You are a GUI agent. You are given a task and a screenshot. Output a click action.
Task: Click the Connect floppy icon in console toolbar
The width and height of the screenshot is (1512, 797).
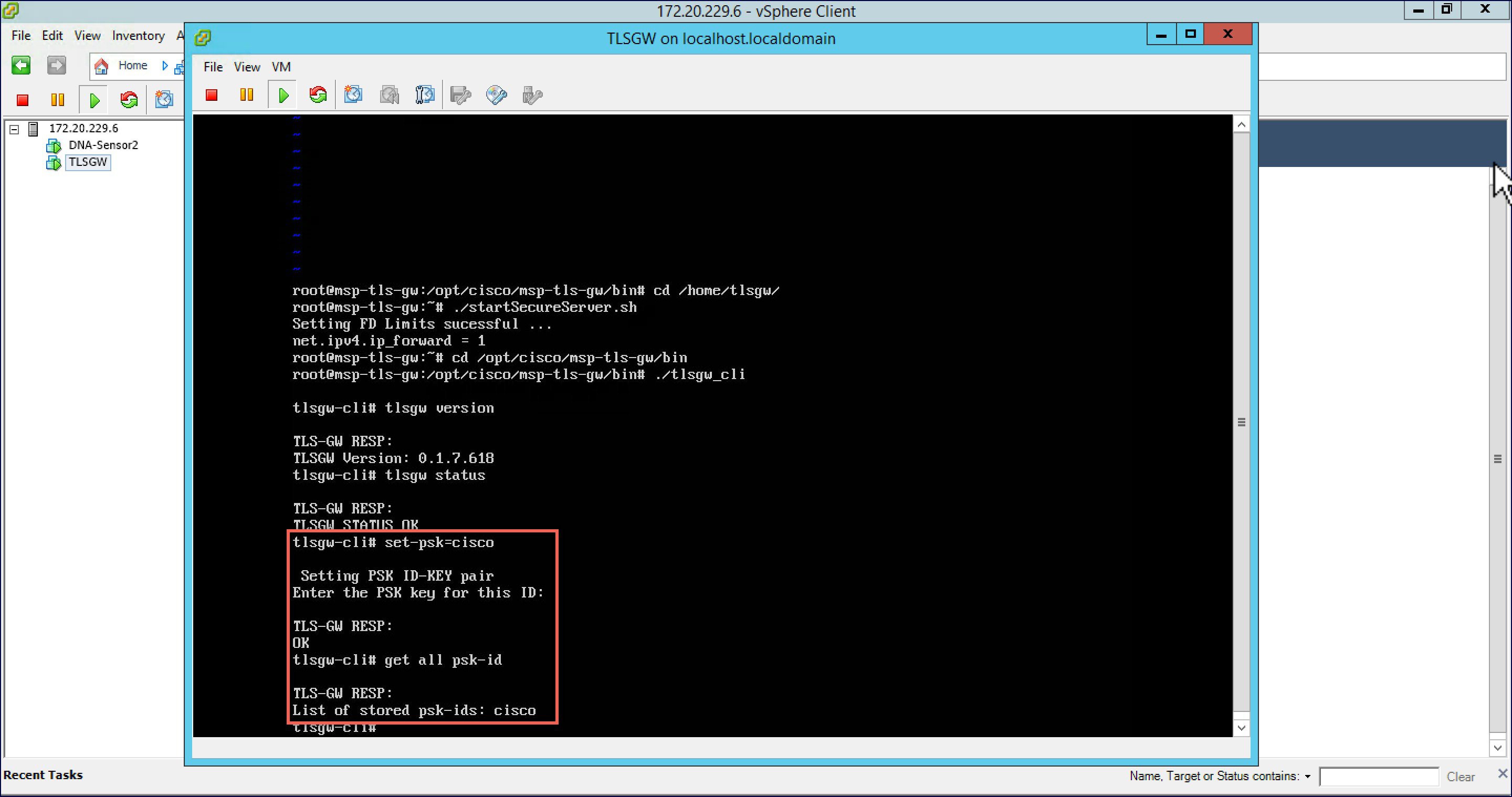pos(460,95)
